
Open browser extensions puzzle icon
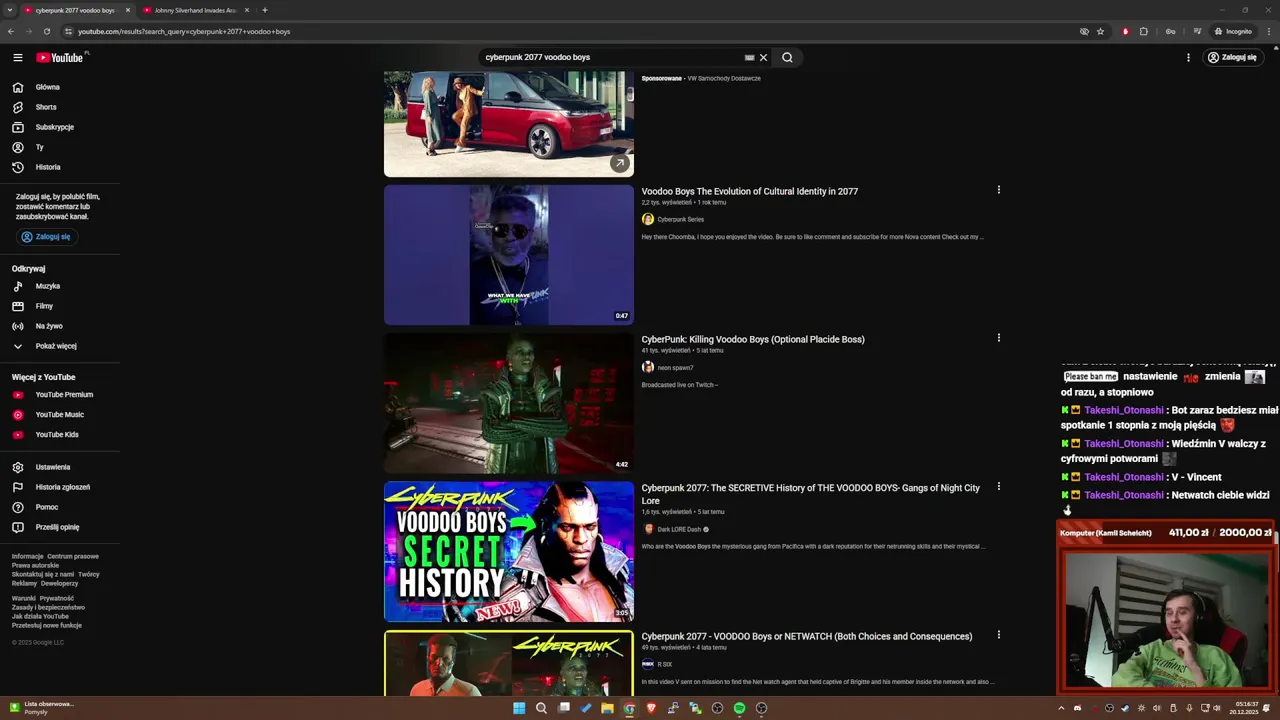point(1144,31)
